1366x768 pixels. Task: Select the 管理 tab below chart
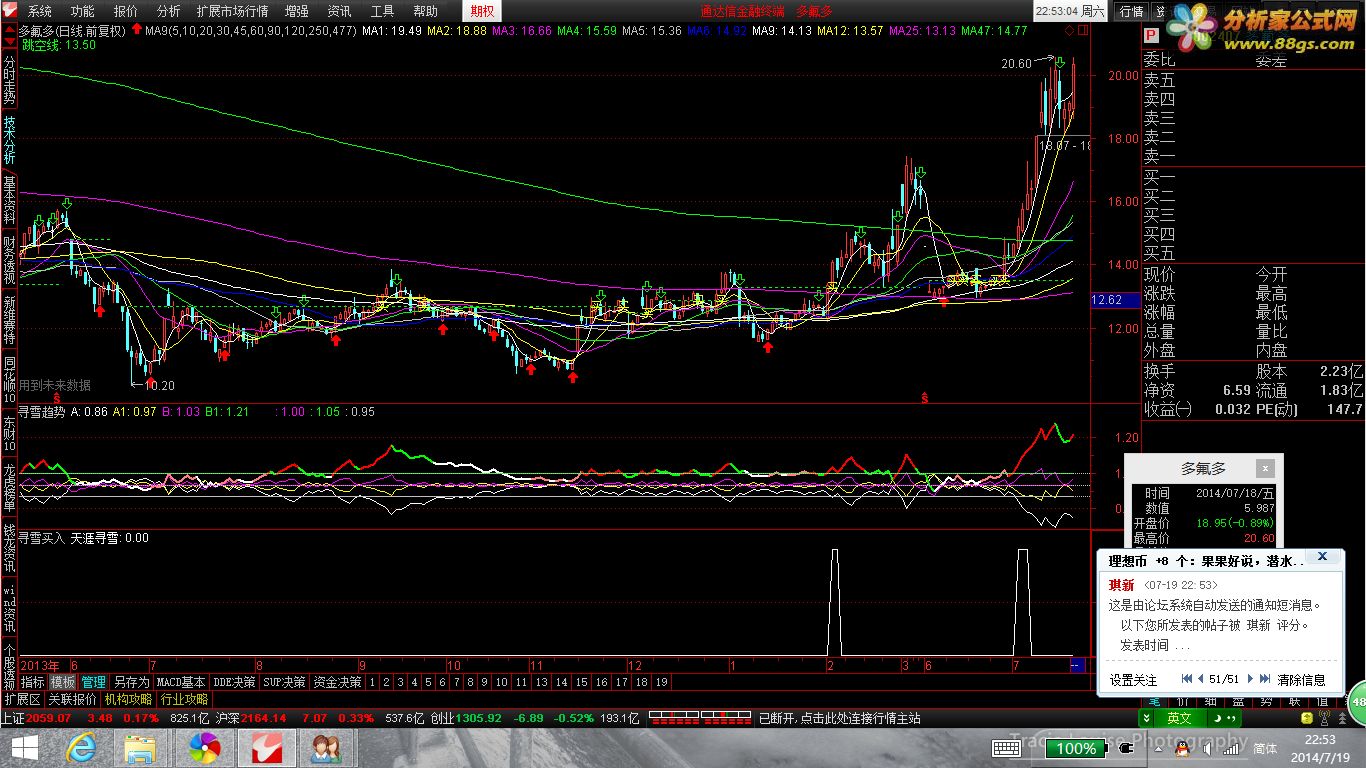(94, 682)
